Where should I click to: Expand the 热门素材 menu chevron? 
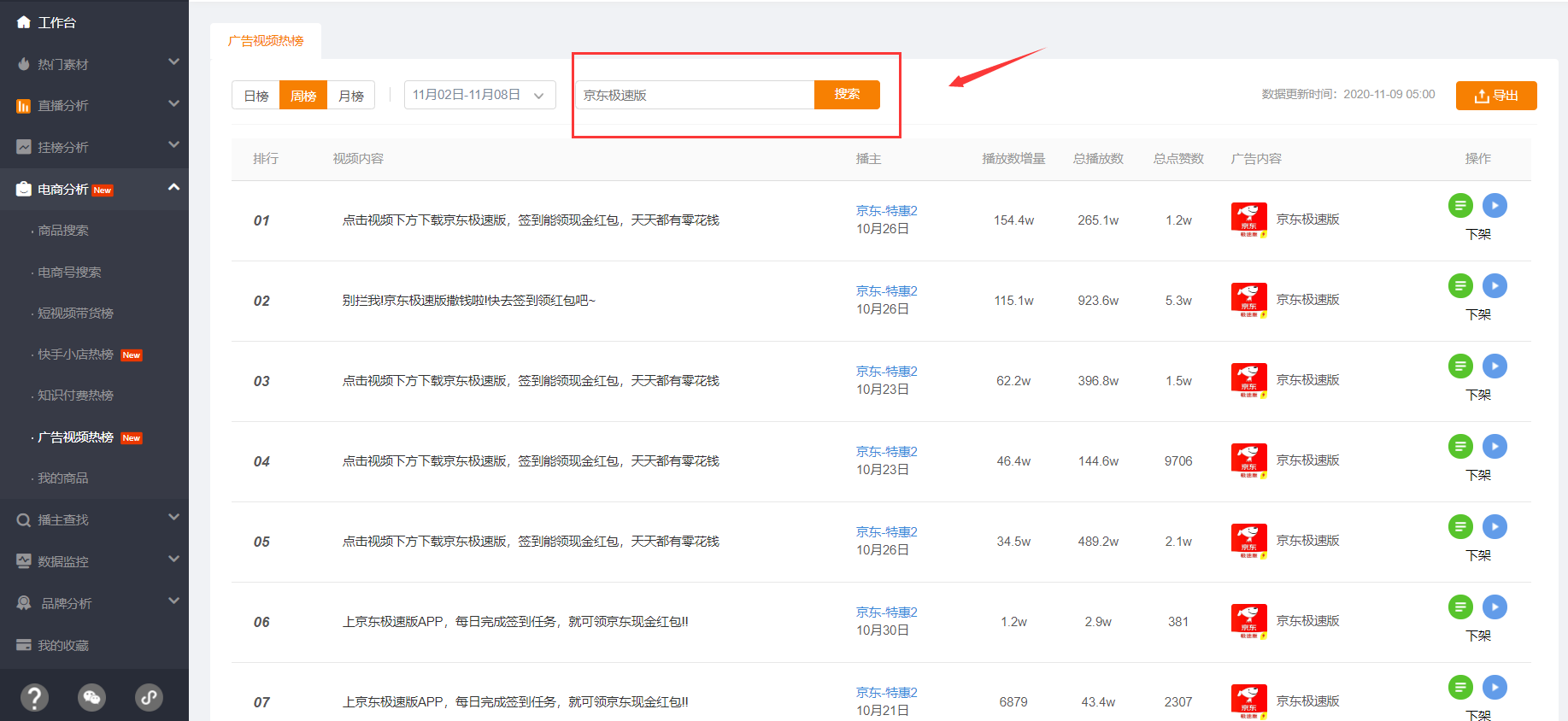click(173, 62)
